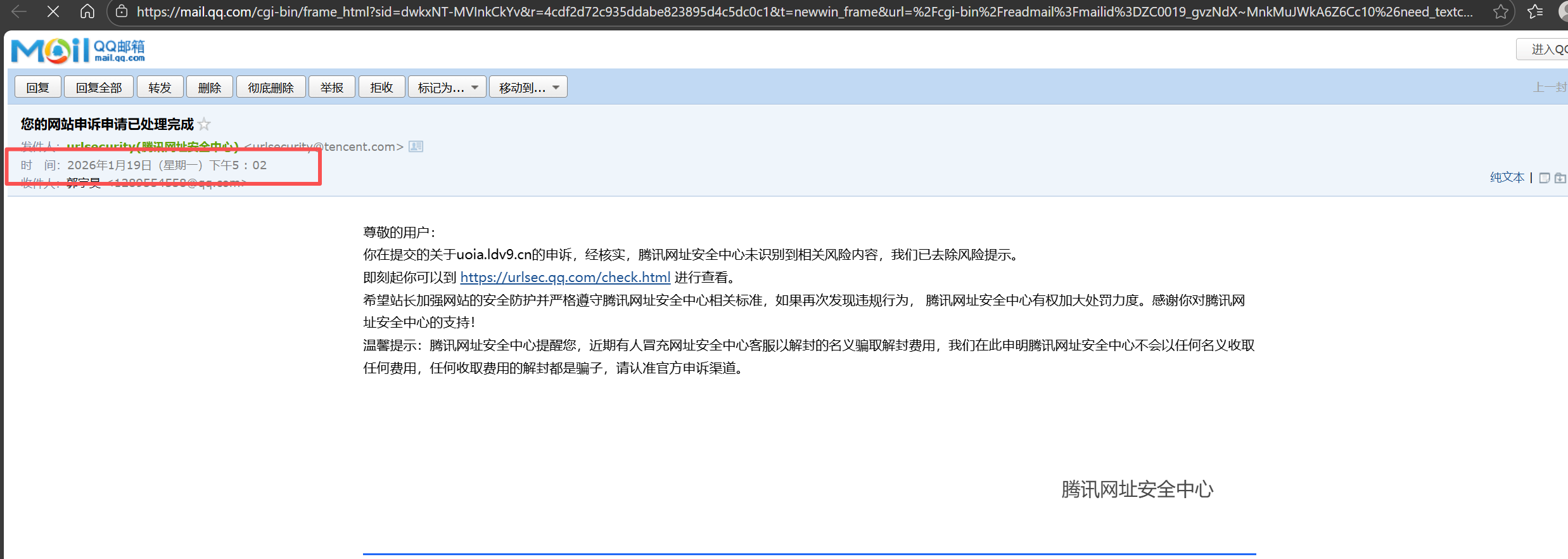Expand the 标记为... dropdown
Viewport: 1568px width, 559px height.
pos(447,87)
